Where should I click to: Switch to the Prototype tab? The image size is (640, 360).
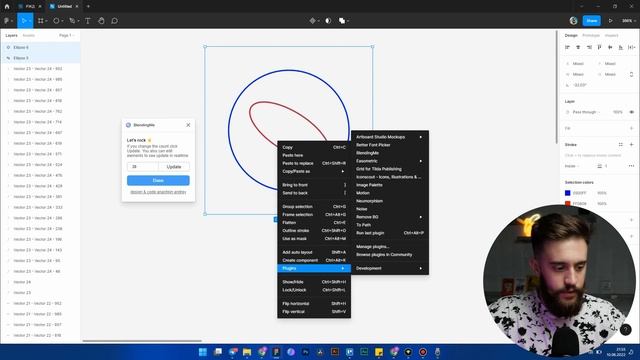pos(591,36)
